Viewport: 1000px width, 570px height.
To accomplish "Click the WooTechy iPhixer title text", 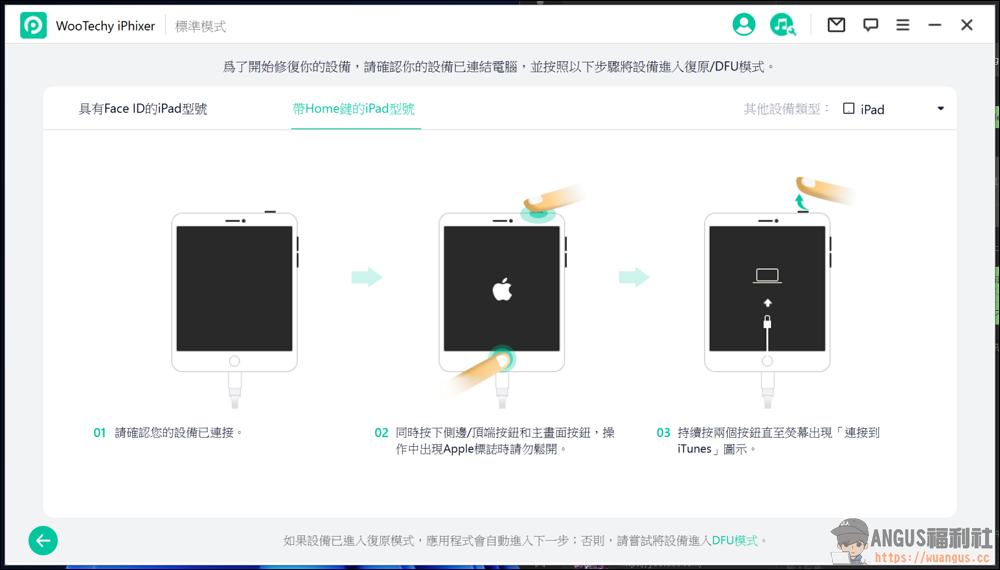I will pos(105,26).
